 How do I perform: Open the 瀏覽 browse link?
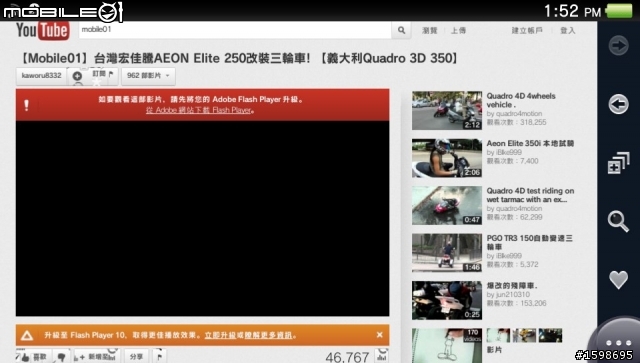click(429, 31)
